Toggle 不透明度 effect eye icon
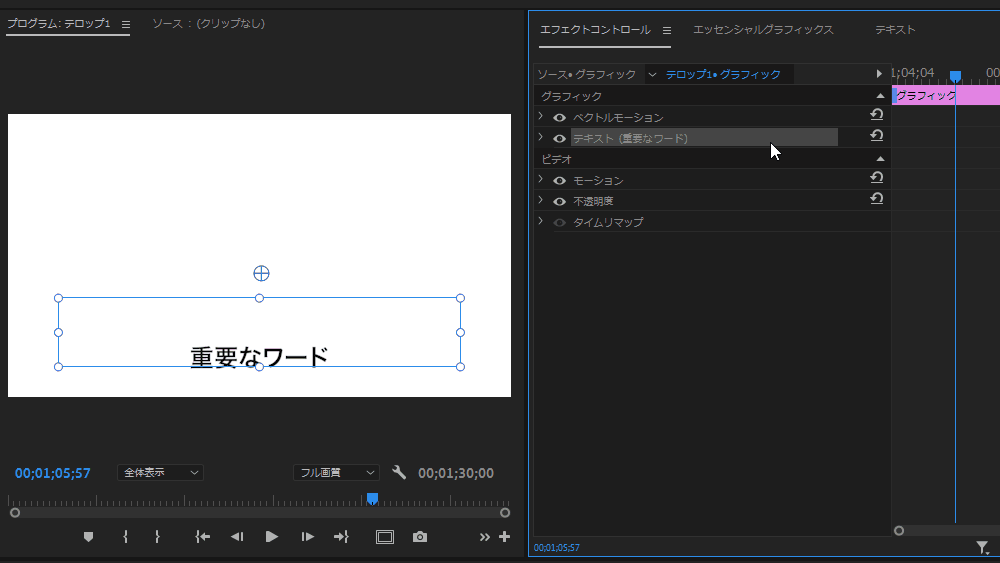Screen dimensions: 1000x563 click(x=559, y=201)
